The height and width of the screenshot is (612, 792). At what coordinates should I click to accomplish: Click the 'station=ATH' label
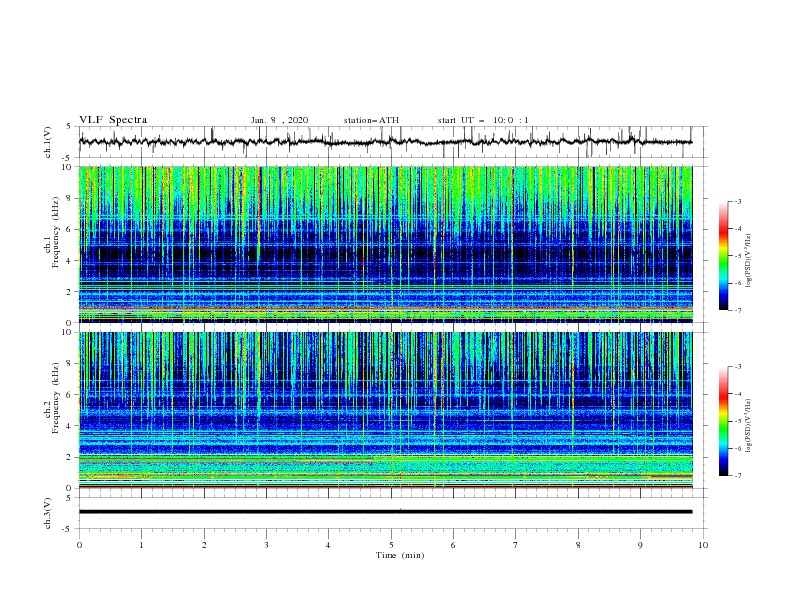click(x=371, y=120)
